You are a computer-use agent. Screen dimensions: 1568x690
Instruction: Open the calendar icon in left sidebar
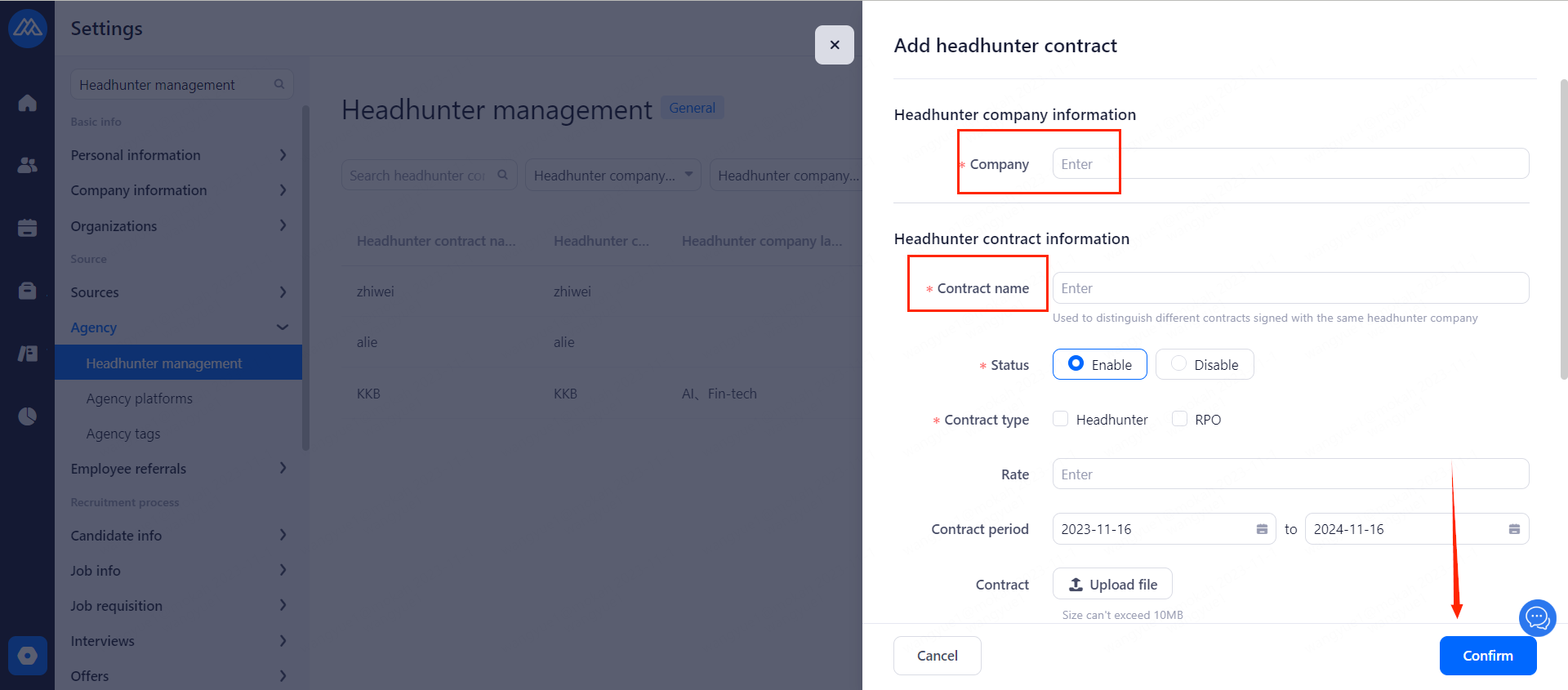point(27,228)
